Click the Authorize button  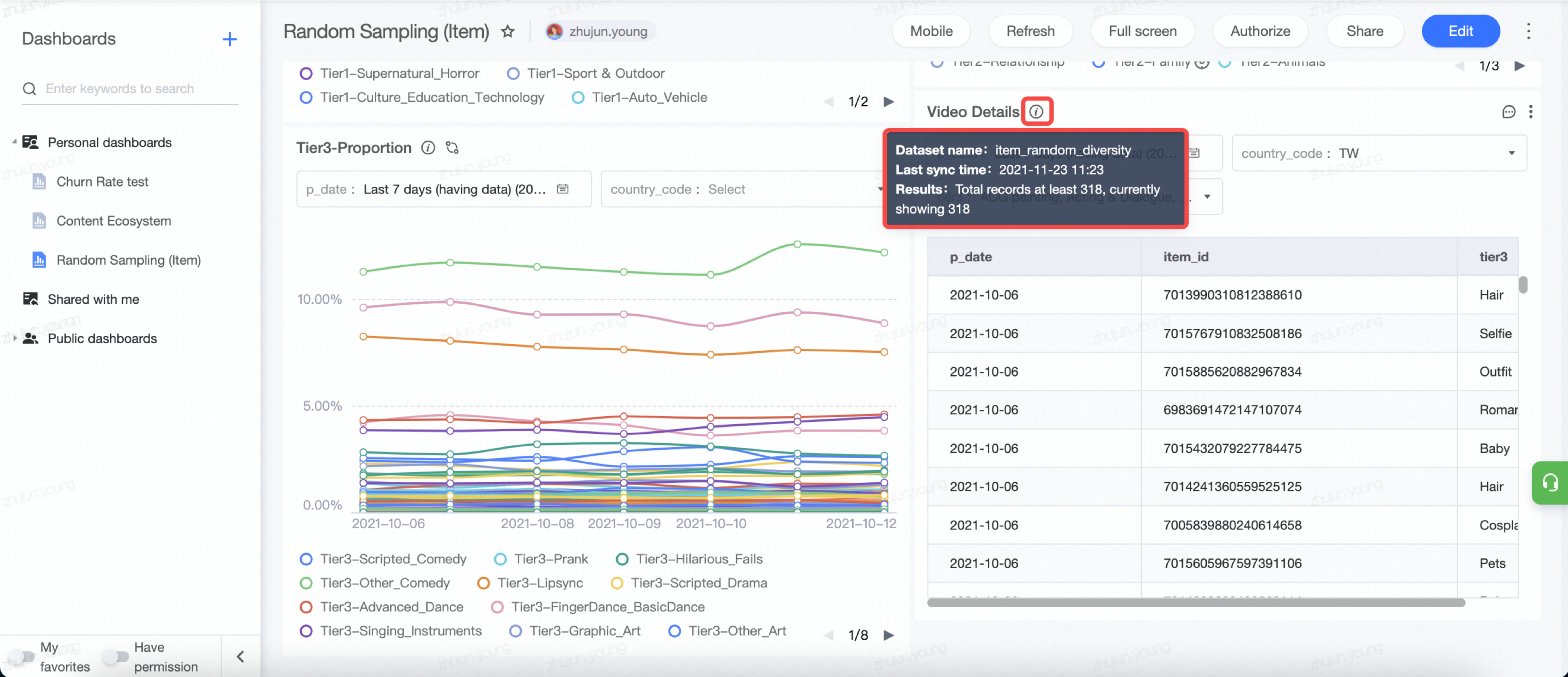pos(1260,31)
